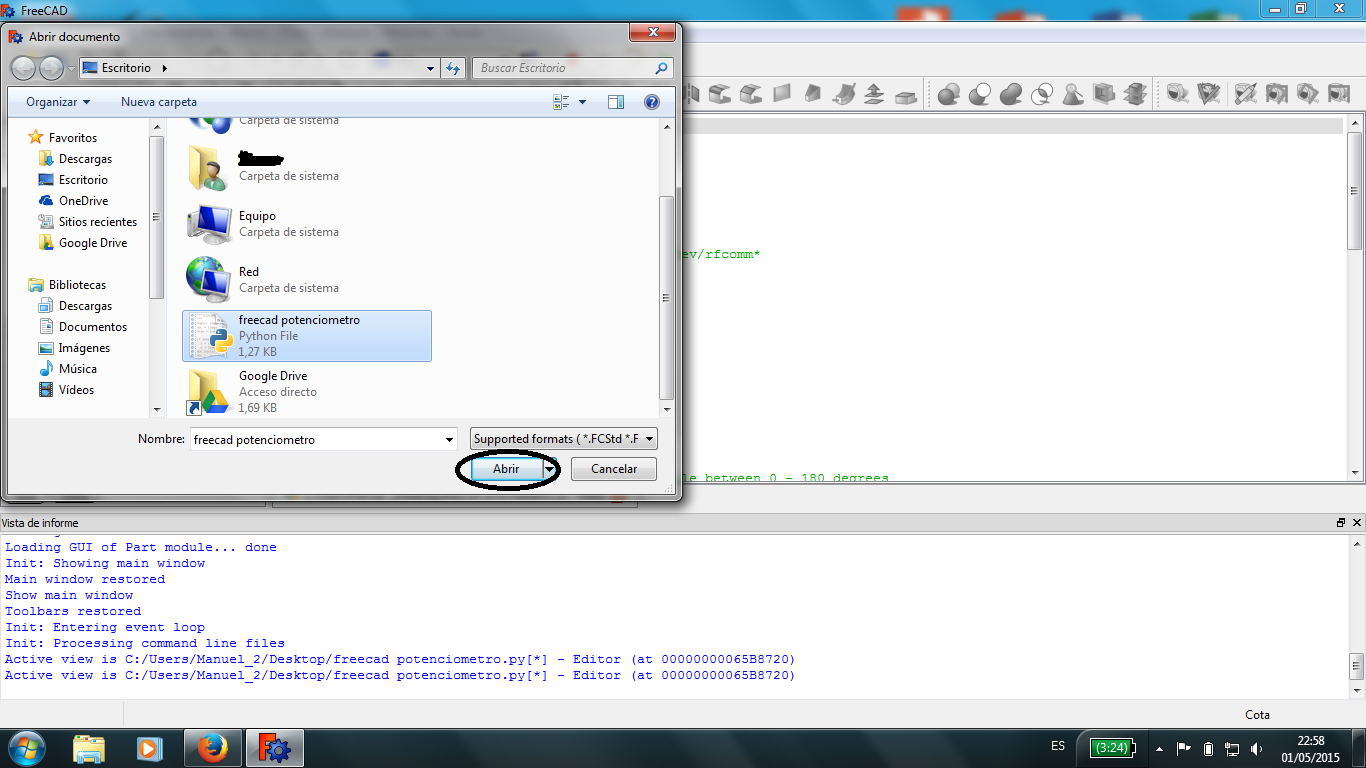This screenshot has width=1366, height=768.
Task: Select Favoritos in navigation pane
Action: tap(73, 138)
